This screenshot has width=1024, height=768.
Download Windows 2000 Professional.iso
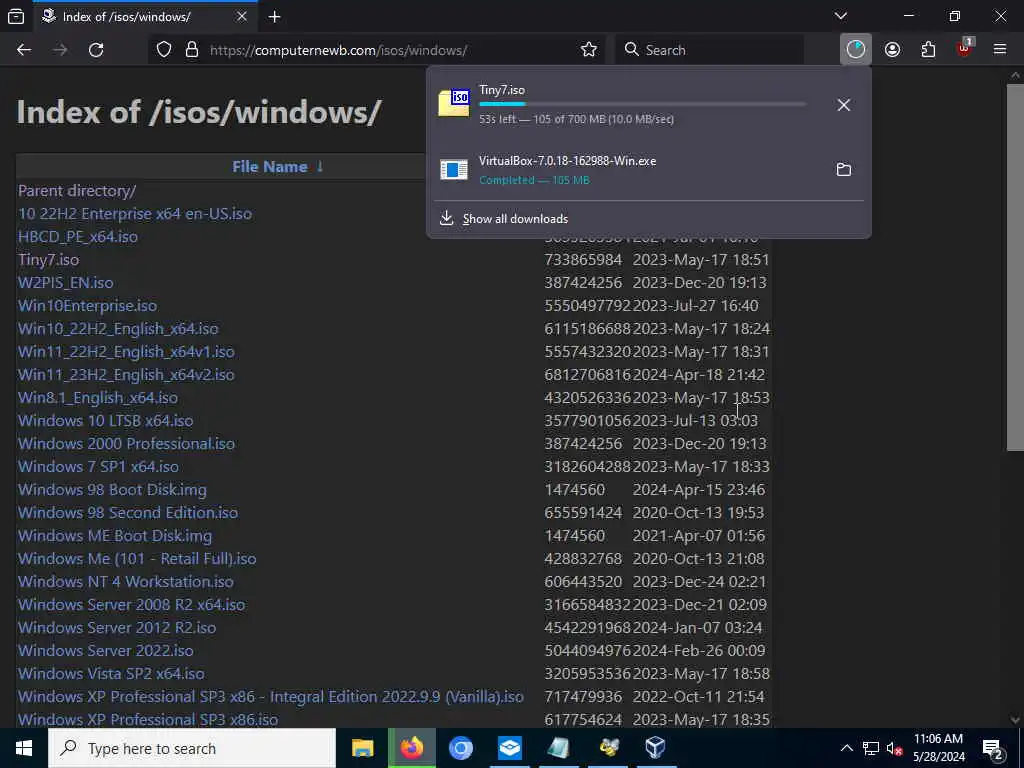click(x=127, y=443)
